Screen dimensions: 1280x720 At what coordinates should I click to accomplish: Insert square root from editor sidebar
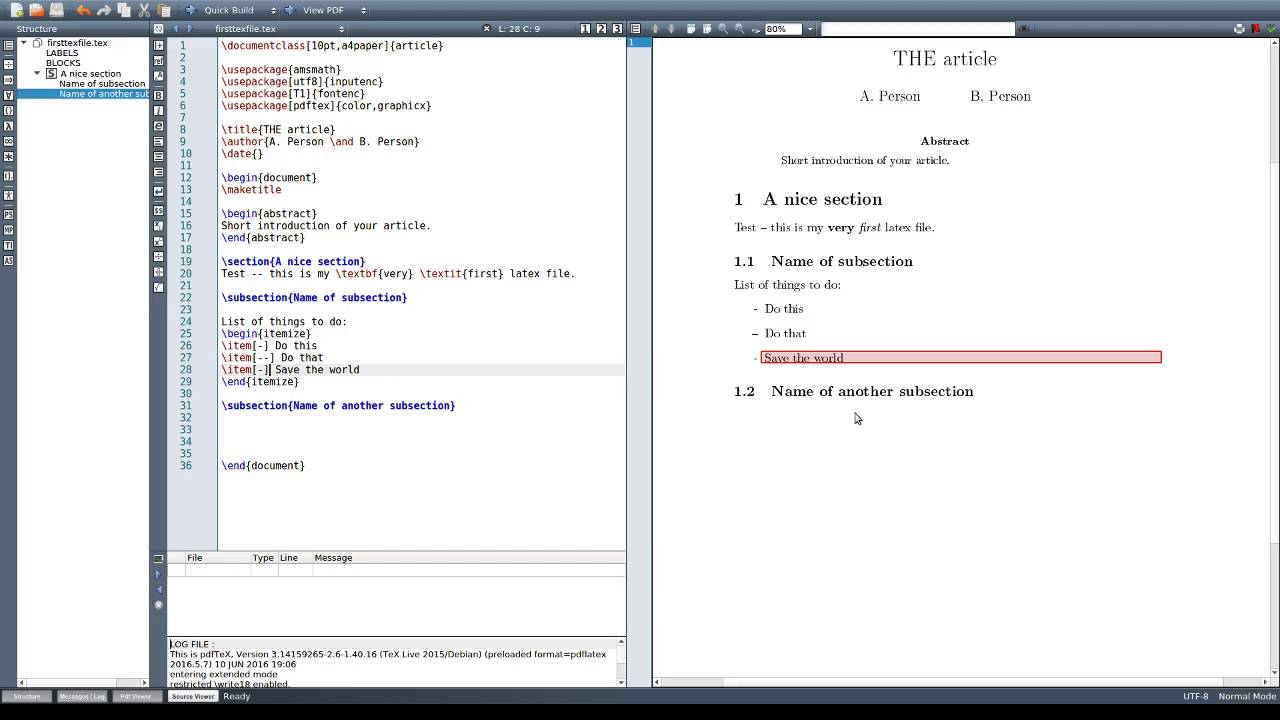tap(158, 287)
